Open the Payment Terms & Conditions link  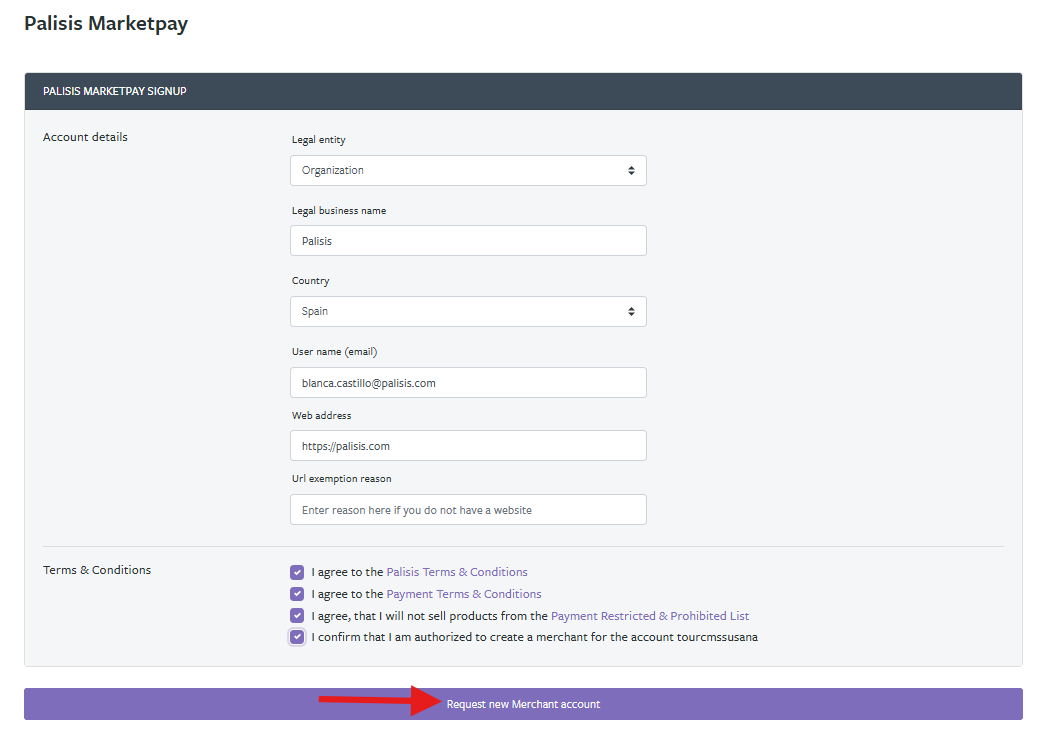coord(464,594)
